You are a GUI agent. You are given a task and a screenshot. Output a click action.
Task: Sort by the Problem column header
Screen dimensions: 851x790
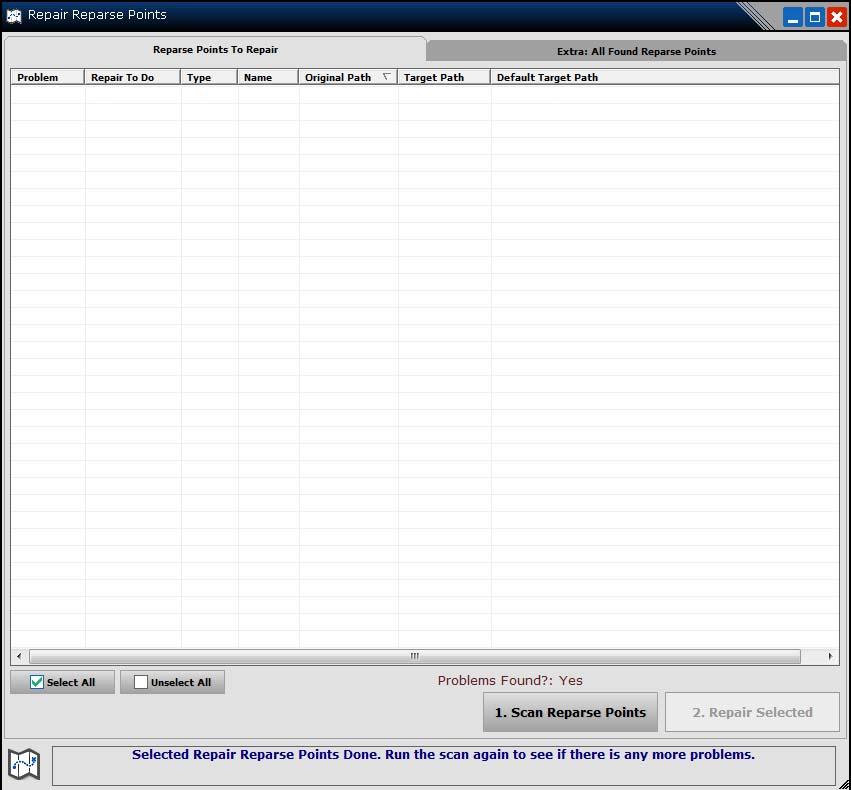tap(48, 77)
